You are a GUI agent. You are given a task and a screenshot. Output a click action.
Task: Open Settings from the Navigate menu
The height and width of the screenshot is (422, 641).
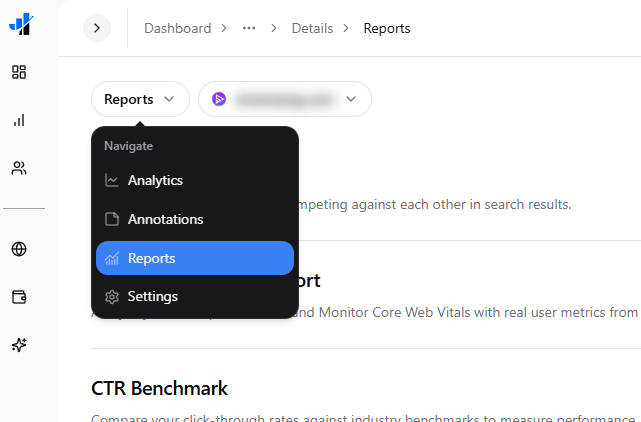click(x=152, y=297)
